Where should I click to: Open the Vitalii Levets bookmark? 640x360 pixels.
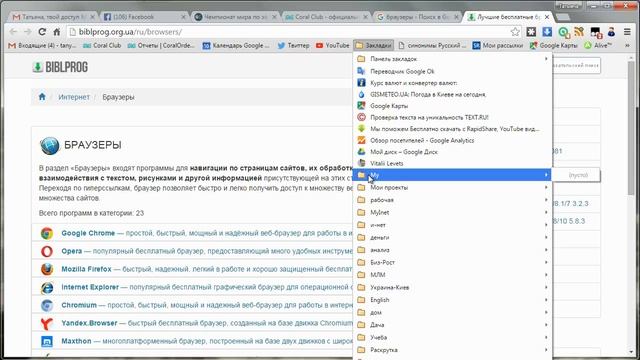[x=452, y=163]
